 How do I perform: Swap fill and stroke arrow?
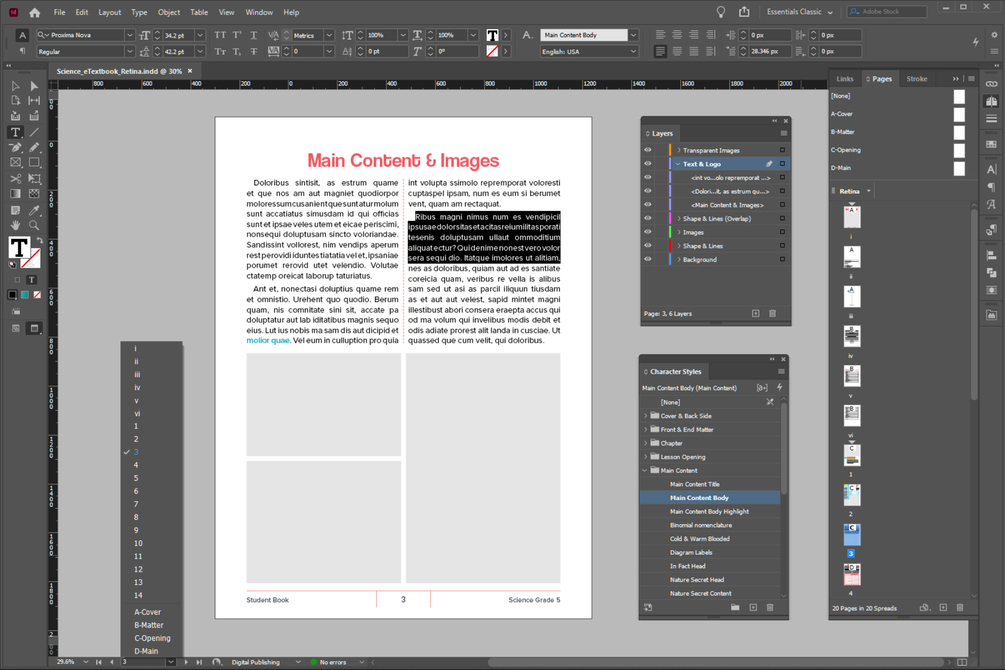[x=39, y=240]
